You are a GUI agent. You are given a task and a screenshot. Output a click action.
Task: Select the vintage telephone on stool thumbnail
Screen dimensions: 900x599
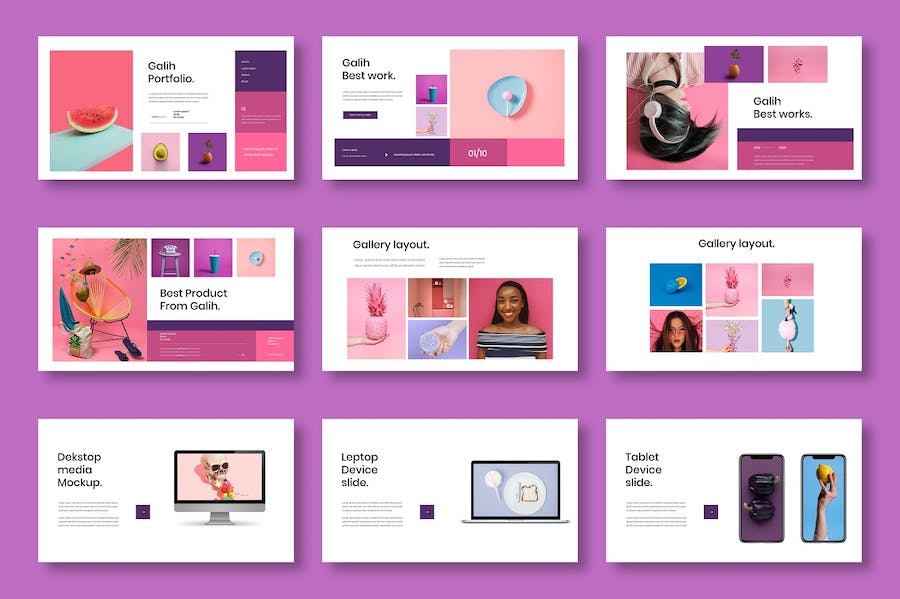(170, 257)
